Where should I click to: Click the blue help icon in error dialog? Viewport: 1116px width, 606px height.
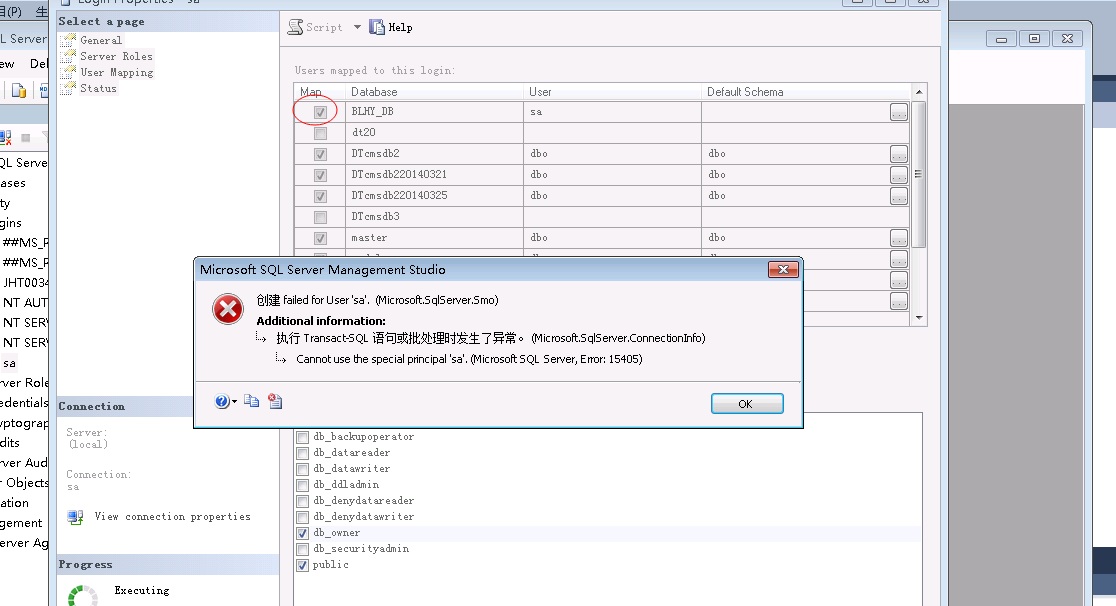(x=222, y=401)
